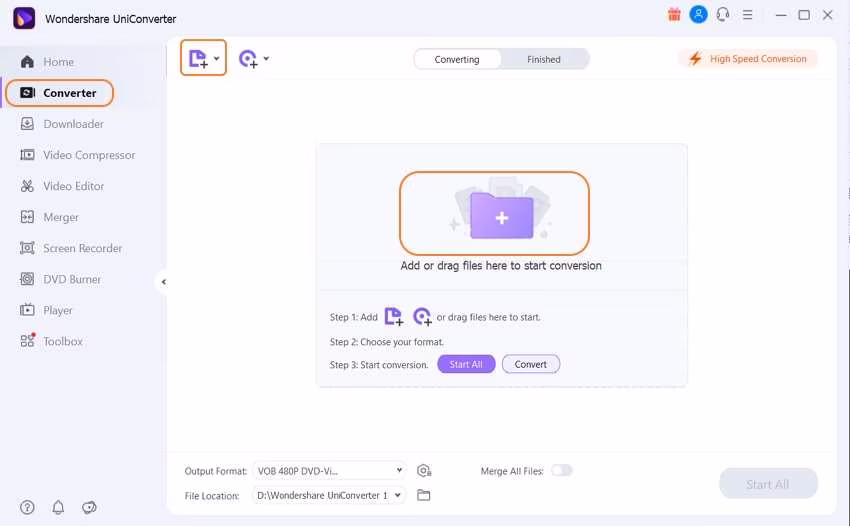Screen dimensions: 850x526
Task: Open the File Location dropdown
Action: (329, 495)
